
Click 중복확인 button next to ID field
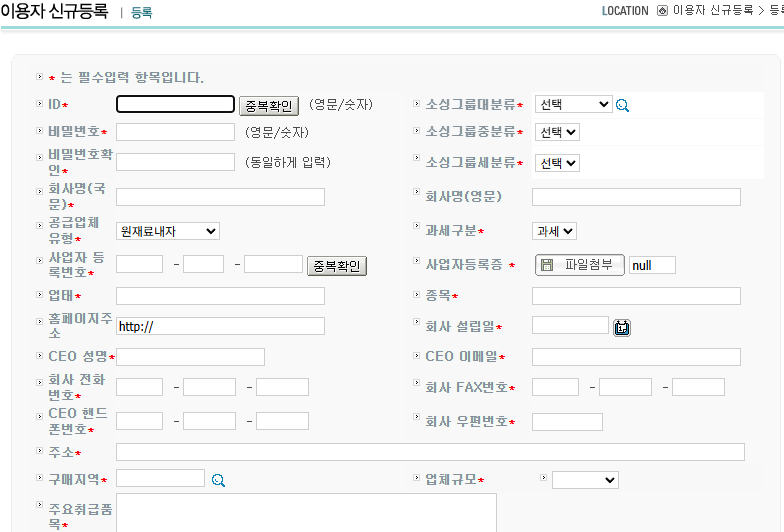point(269,106)
